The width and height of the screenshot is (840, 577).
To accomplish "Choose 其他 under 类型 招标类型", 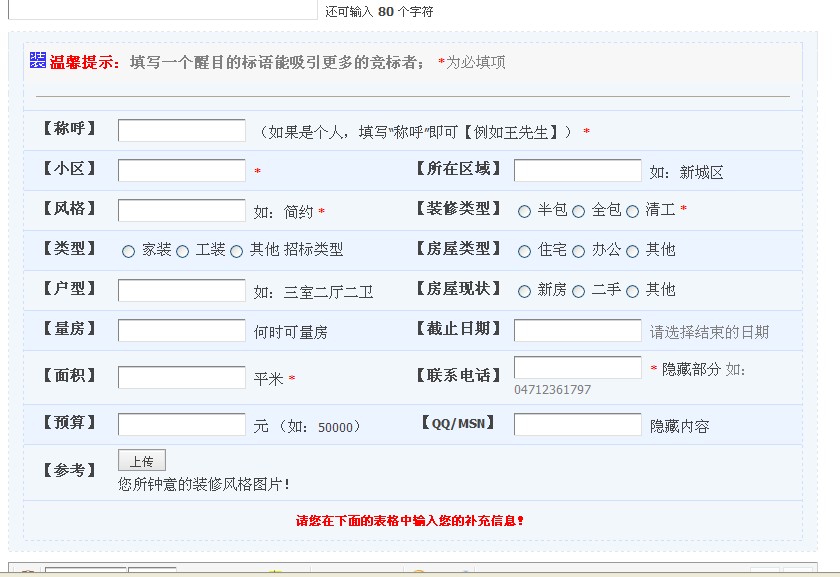I will pos(236,251).
